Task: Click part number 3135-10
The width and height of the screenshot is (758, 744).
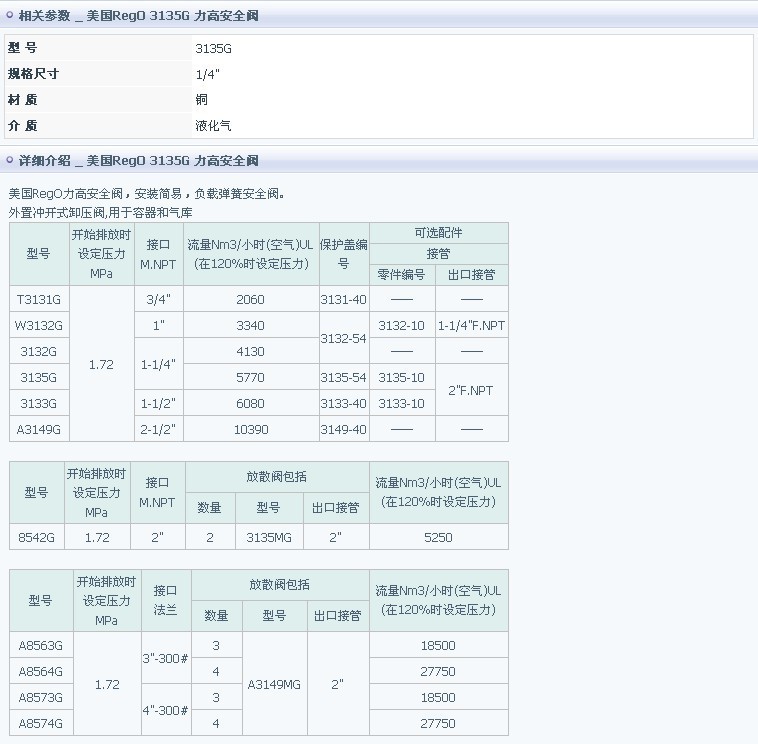Action: pyautogui.click(x=402, y=378)
